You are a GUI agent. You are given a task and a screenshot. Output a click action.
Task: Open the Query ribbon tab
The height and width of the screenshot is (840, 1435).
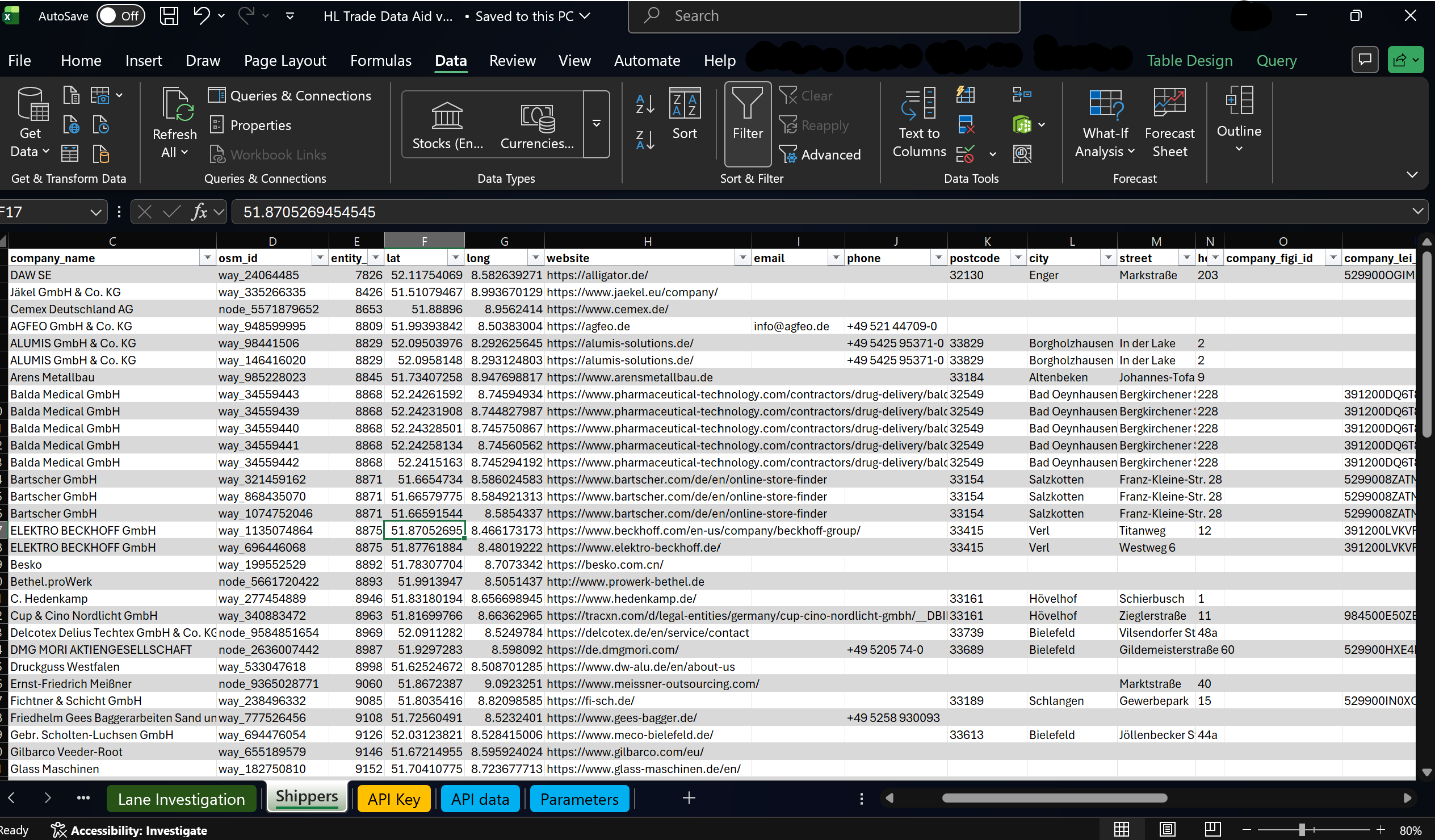pyautogui.click(x=1276, y=60)
